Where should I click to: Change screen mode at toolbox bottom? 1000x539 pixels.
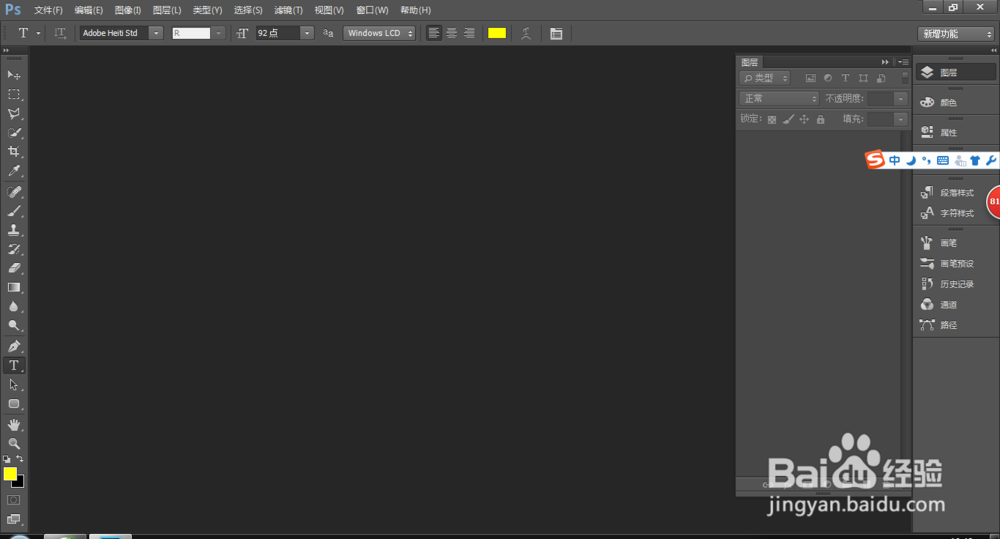click(13, 519)
